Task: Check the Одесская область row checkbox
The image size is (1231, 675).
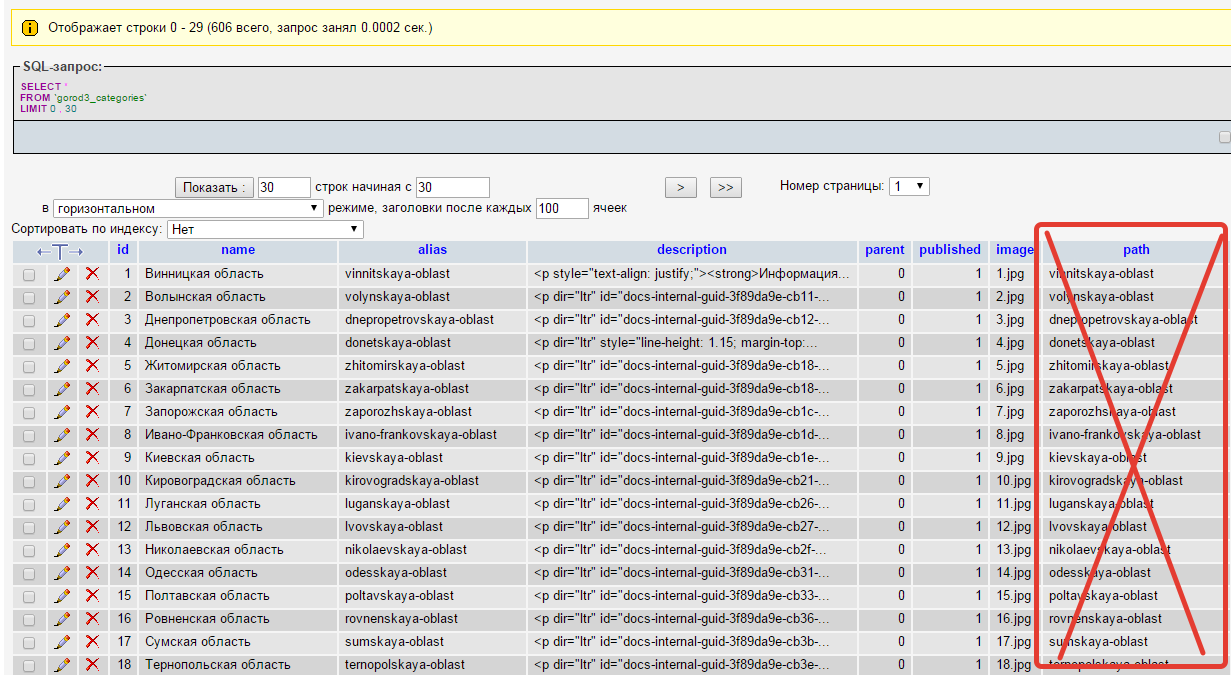Action: tap(29, 574)
